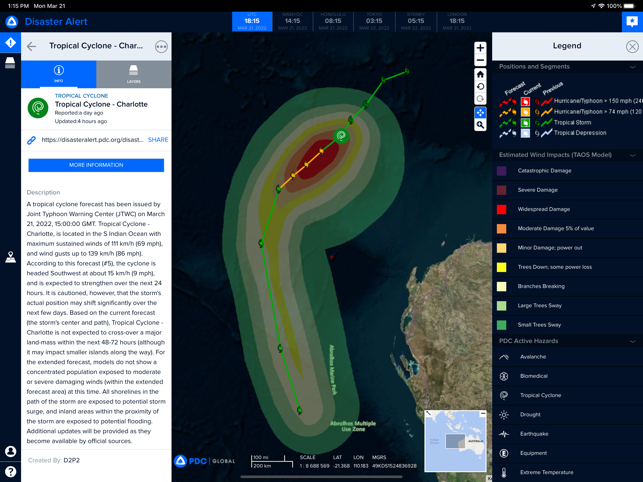The height and width of the screenshot is (482, 643).
Task: Click the Earthquake hazard legend icon
Action: pyautogui.click(x=504, y=434)
